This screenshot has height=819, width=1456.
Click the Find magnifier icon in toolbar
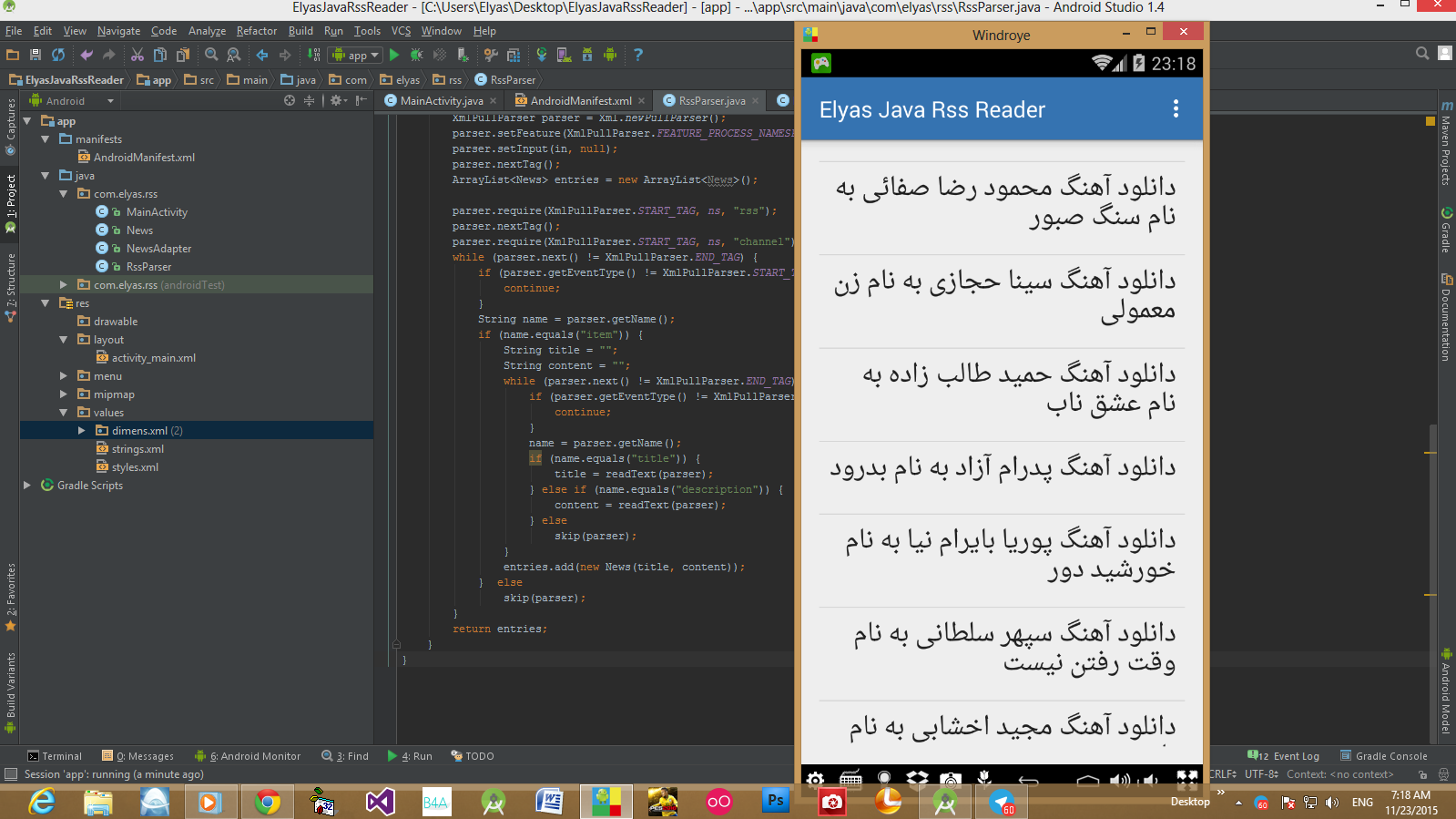click(x=211, y=55)
